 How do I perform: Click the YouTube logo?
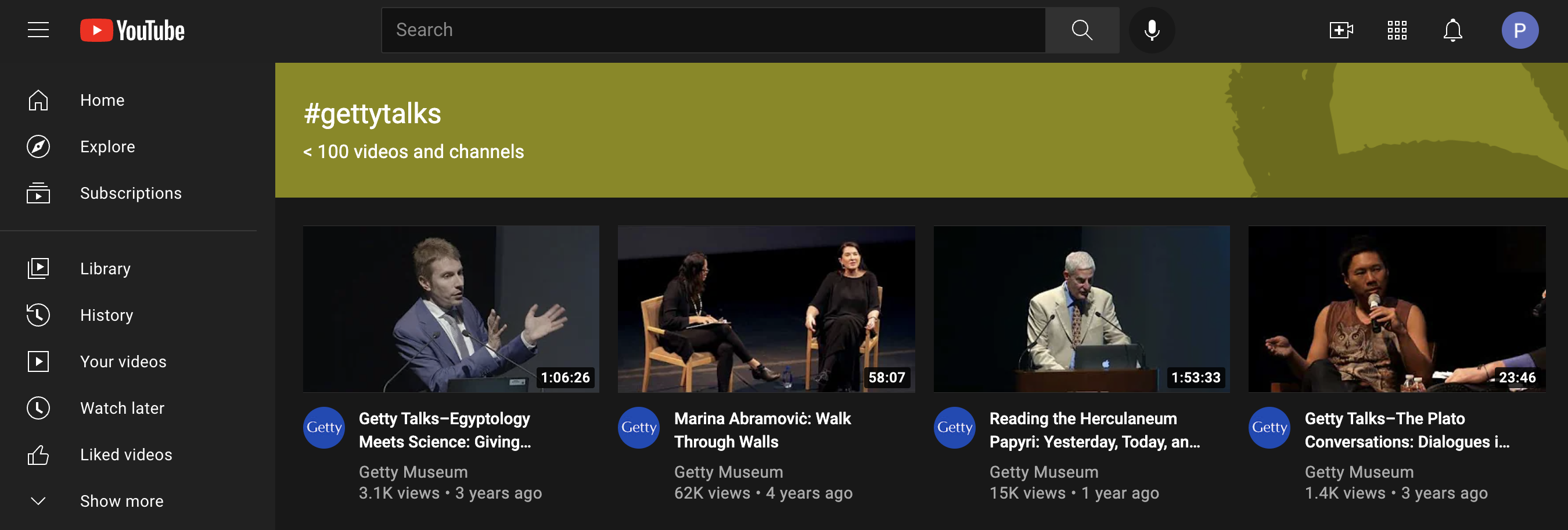click(x=132, y=30)
